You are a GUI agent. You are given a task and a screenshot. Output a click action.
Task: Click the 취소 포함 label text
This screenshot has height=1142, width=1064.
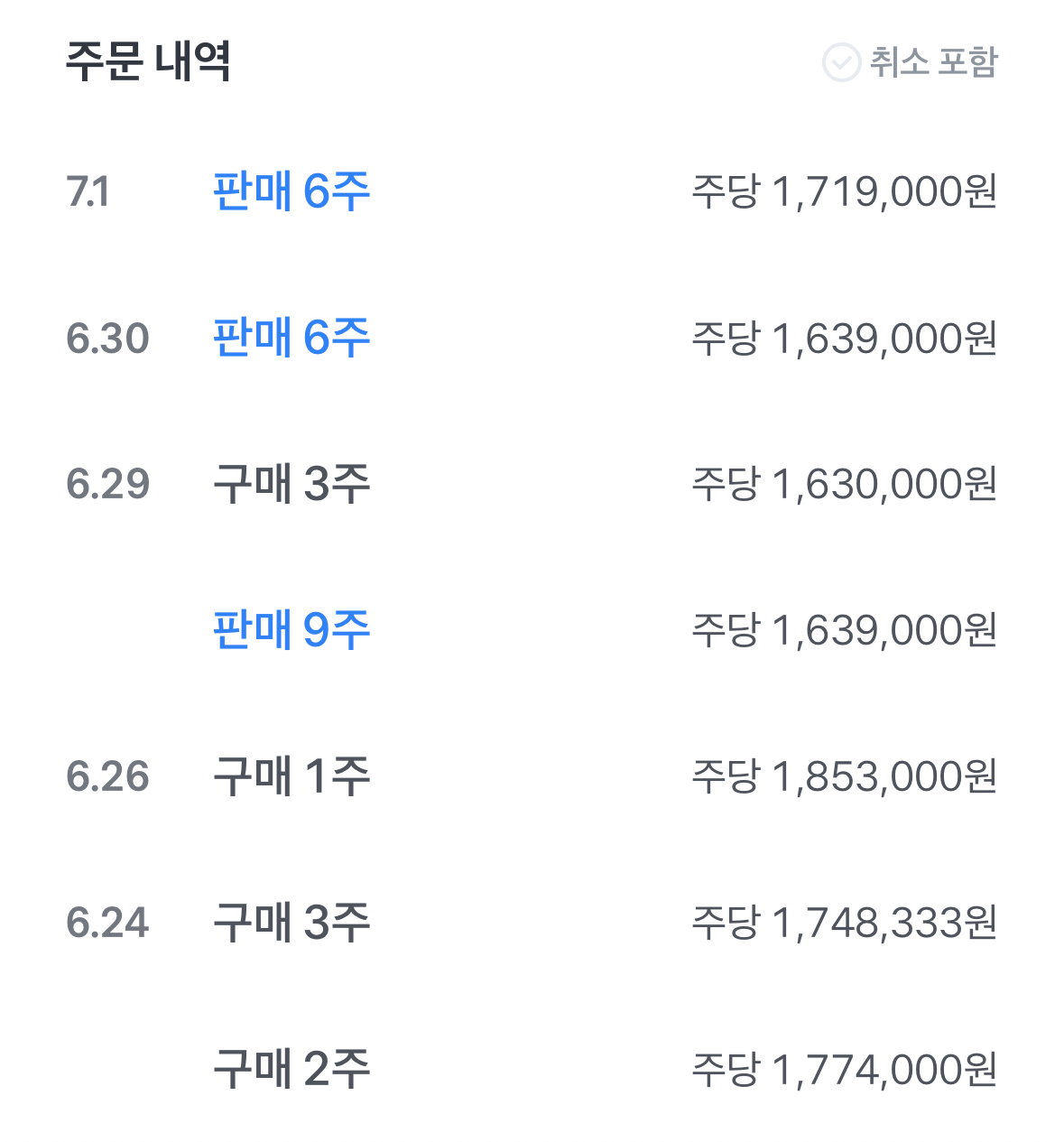point(934,61)
